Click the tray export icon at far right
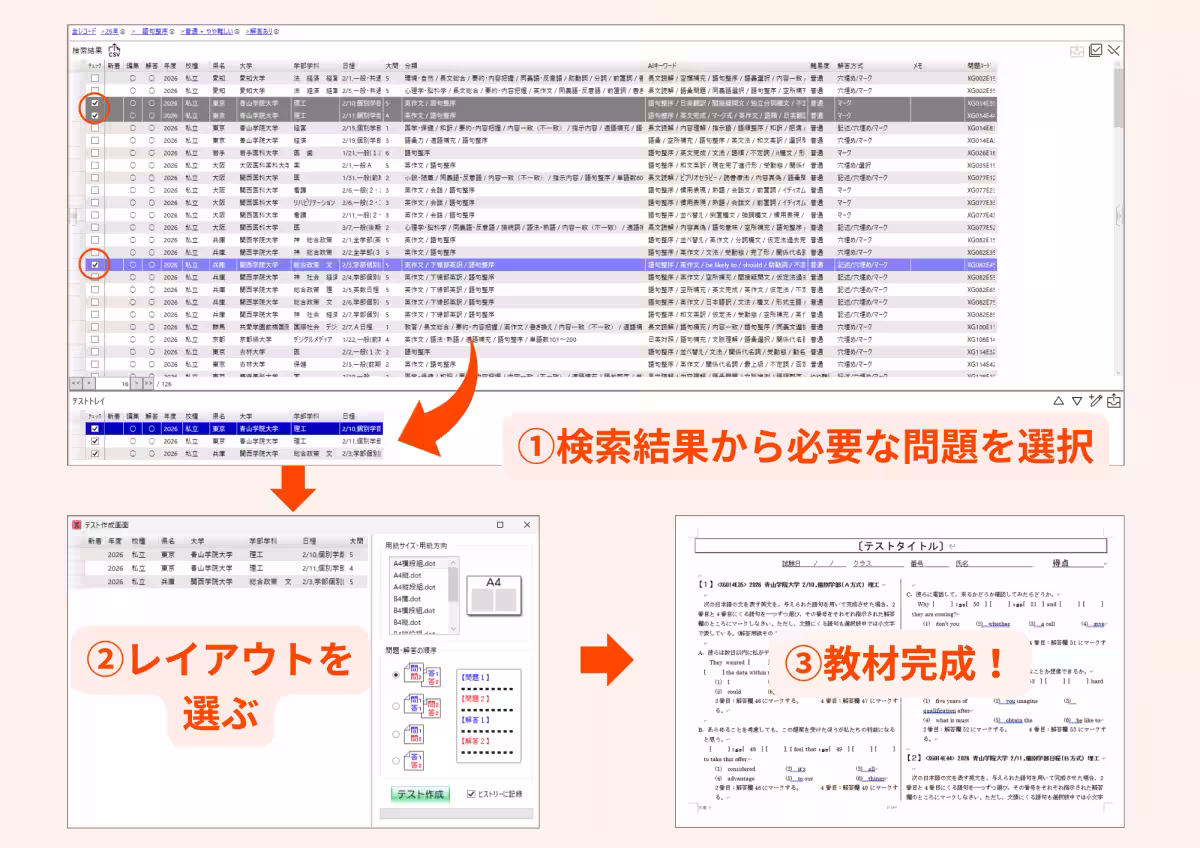The width and height of the screenshot is (1200, 848). pyautogui.click(x=1114, y=401)
